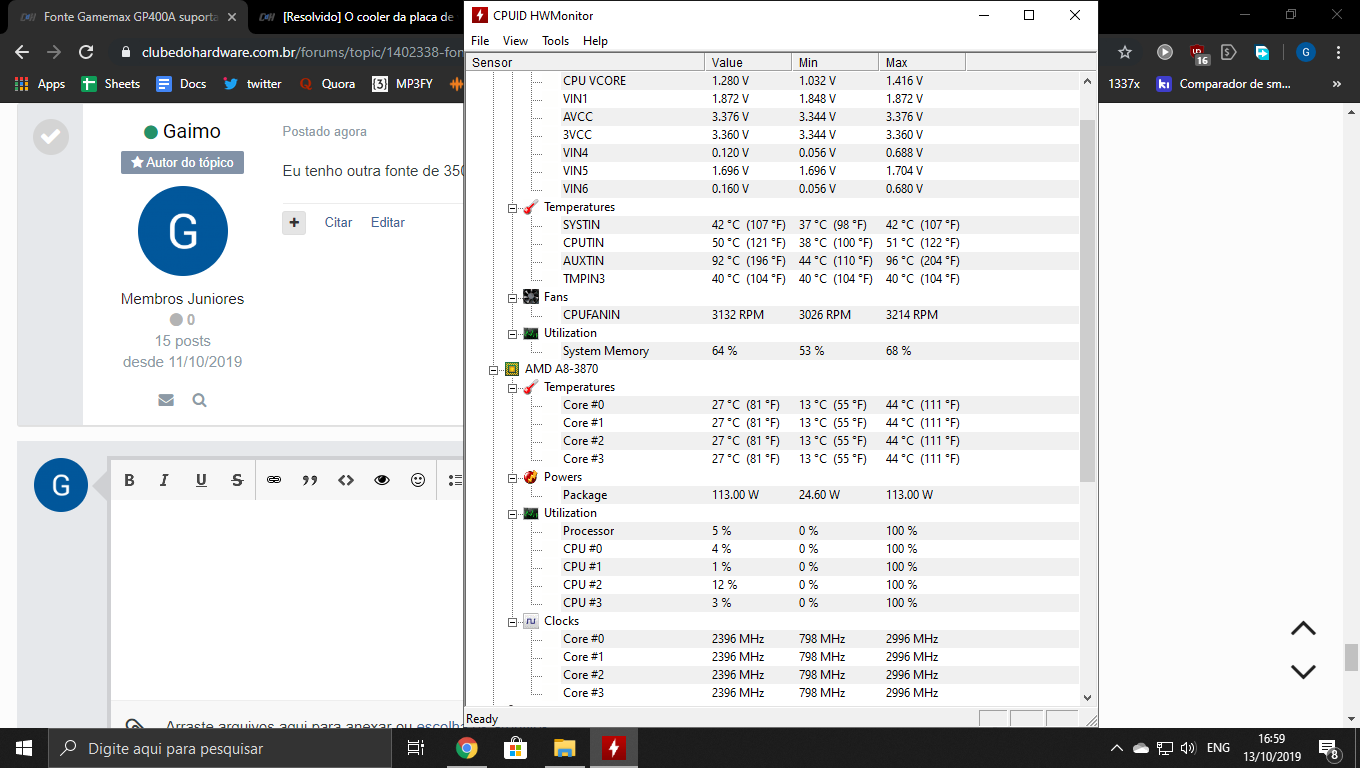Click the Citar link in the forum post
This screenshot has width=1360, height=768.
click(338, 222)
